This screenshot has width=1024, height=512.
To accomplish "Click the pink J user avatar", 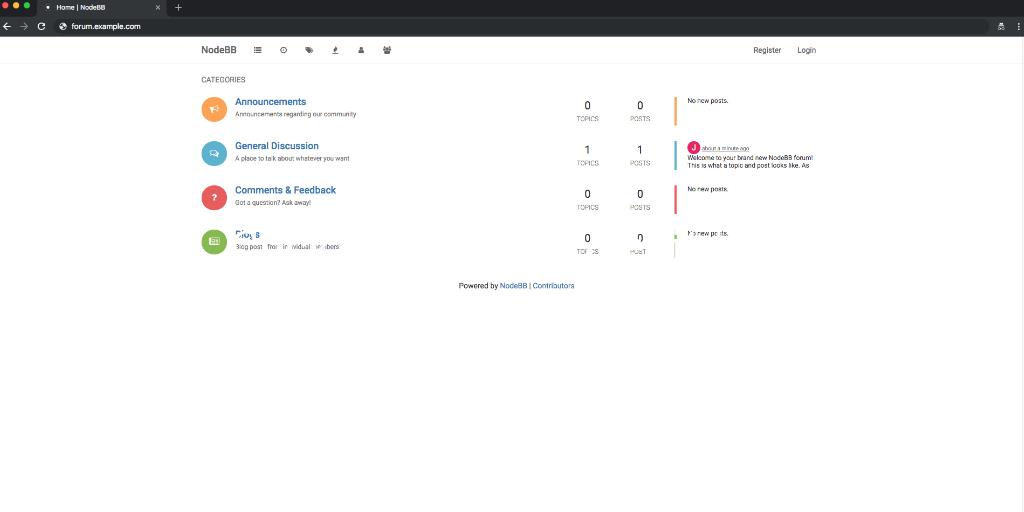I will click(x=694, y=148).
